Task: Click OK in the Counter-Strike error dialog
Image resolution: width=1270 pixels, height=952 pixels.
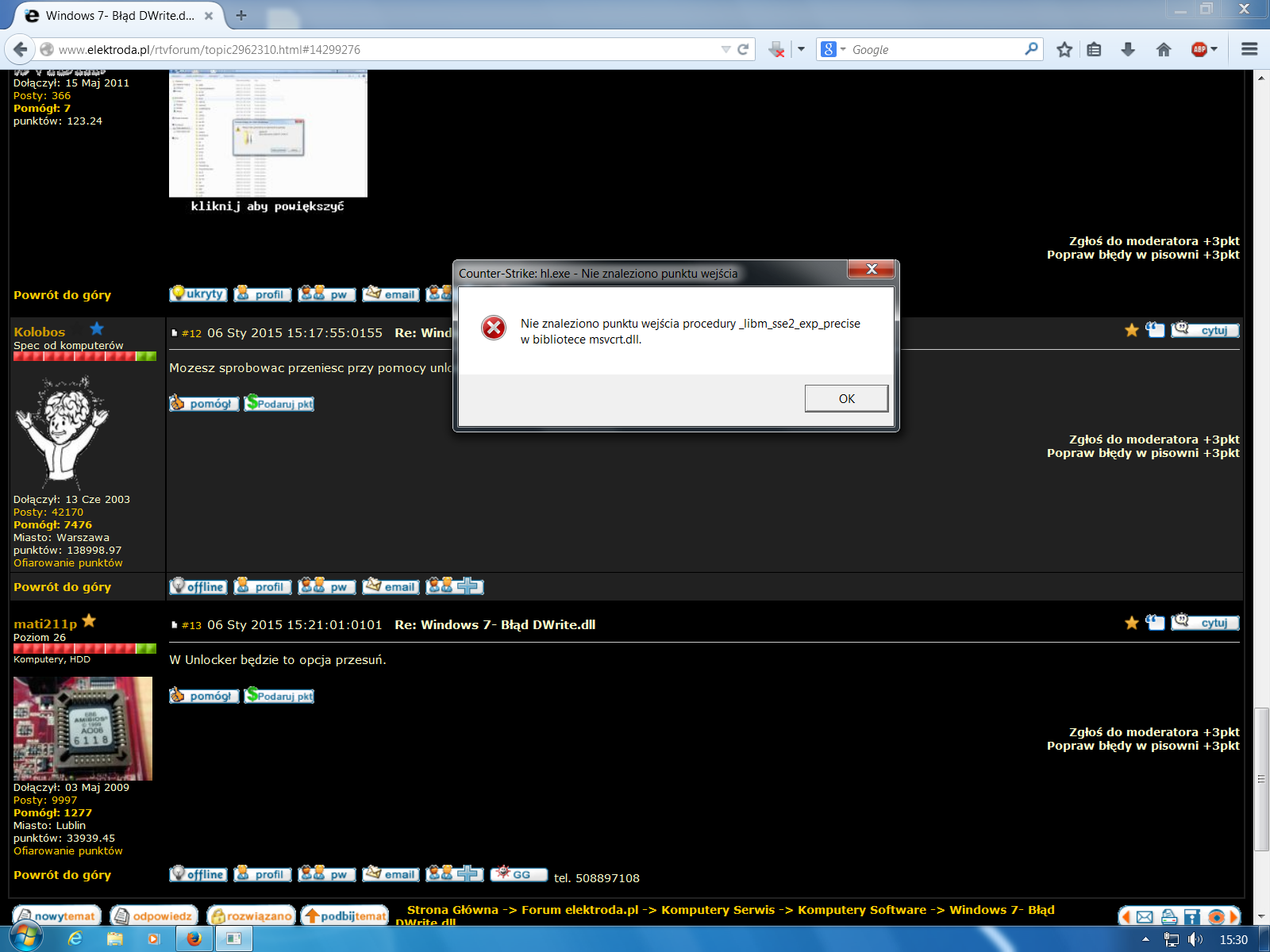Action: tap(846, 398)
